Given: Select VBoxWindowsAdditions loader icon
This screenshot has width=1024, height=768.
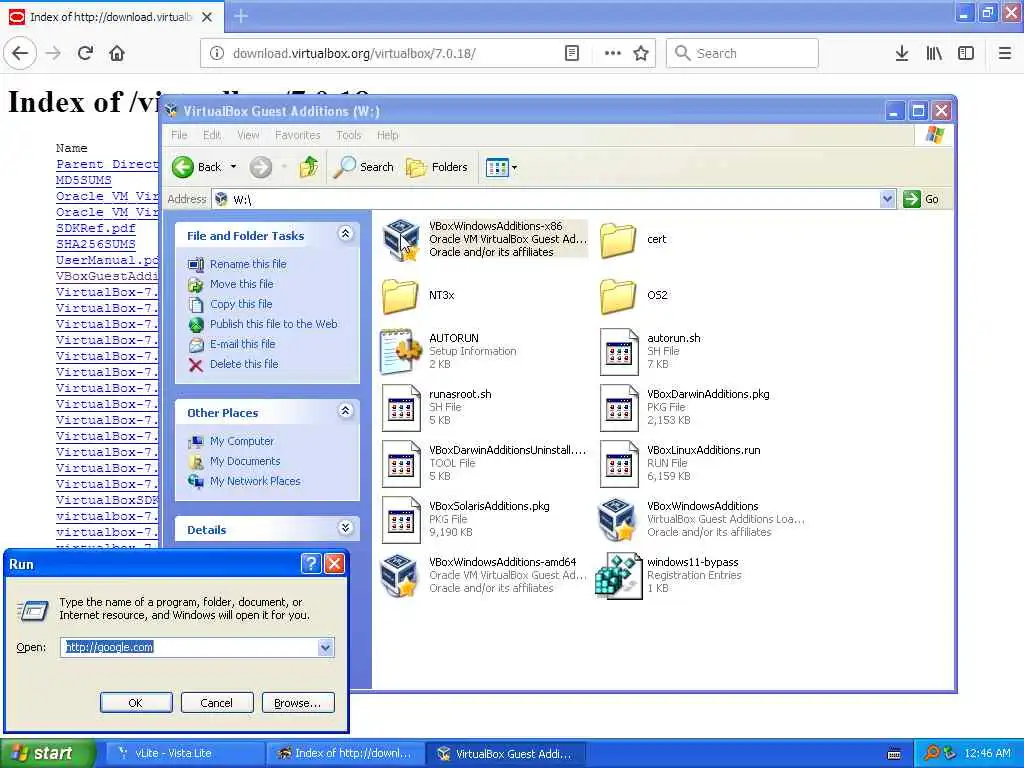Looking at the screenshot, I should pyautogui.click(x=617, y=520).
